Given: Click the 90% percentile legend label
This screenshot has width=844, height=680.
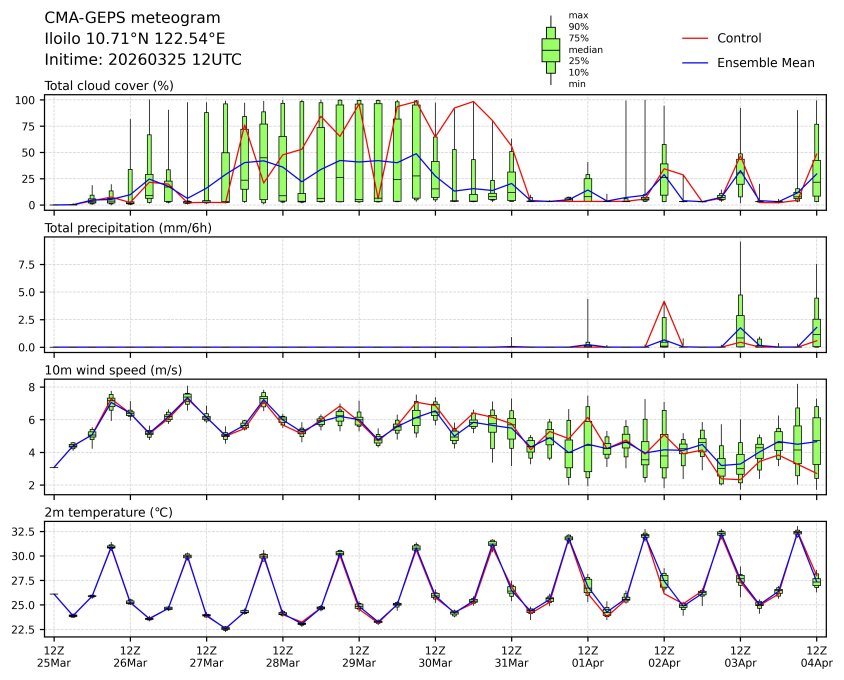Looking at the screenshot, I should (x=578, y=27).
